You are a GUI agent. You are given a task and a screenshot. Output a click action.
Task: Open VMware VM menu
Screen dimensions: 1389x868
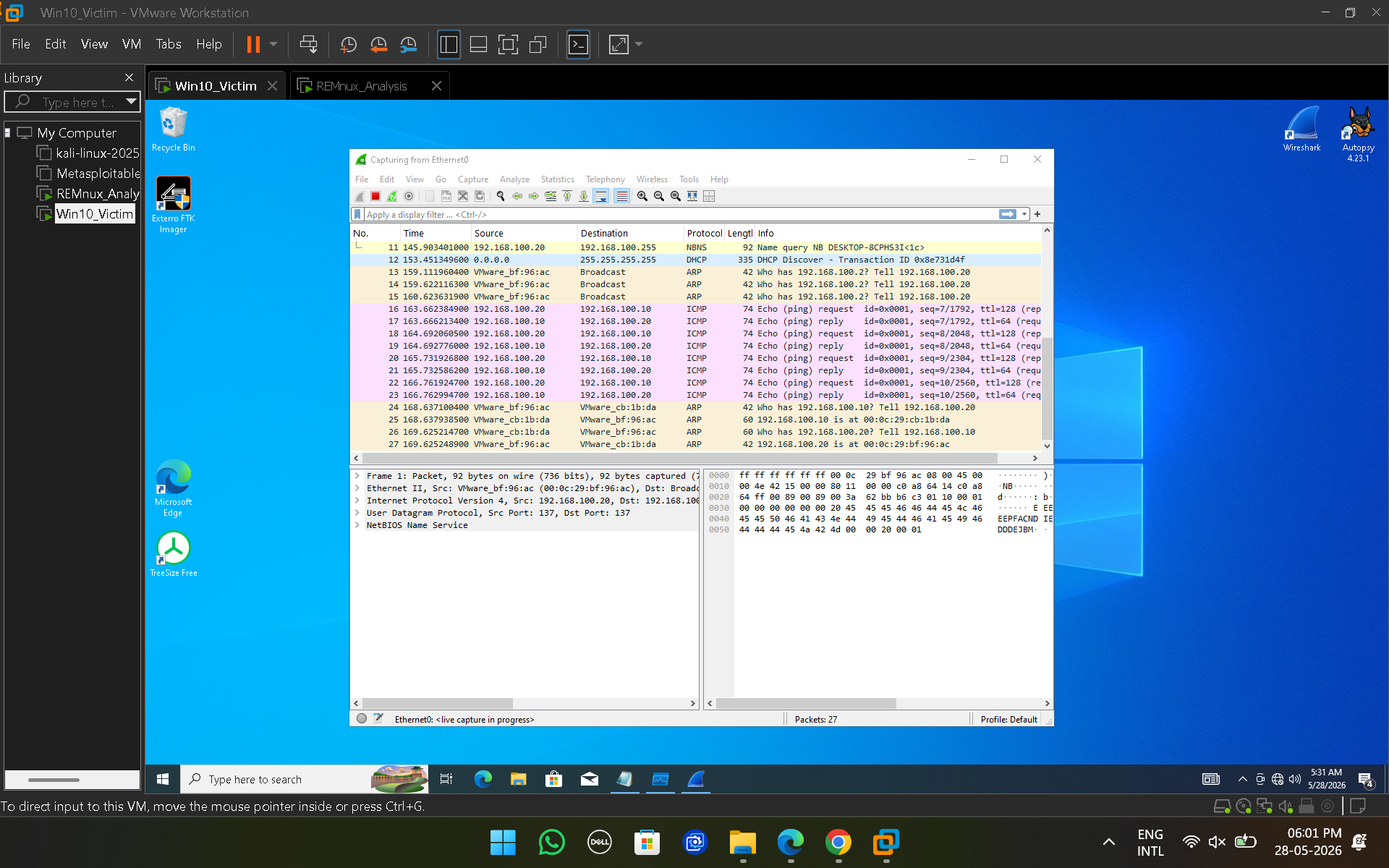click(132, 44)
